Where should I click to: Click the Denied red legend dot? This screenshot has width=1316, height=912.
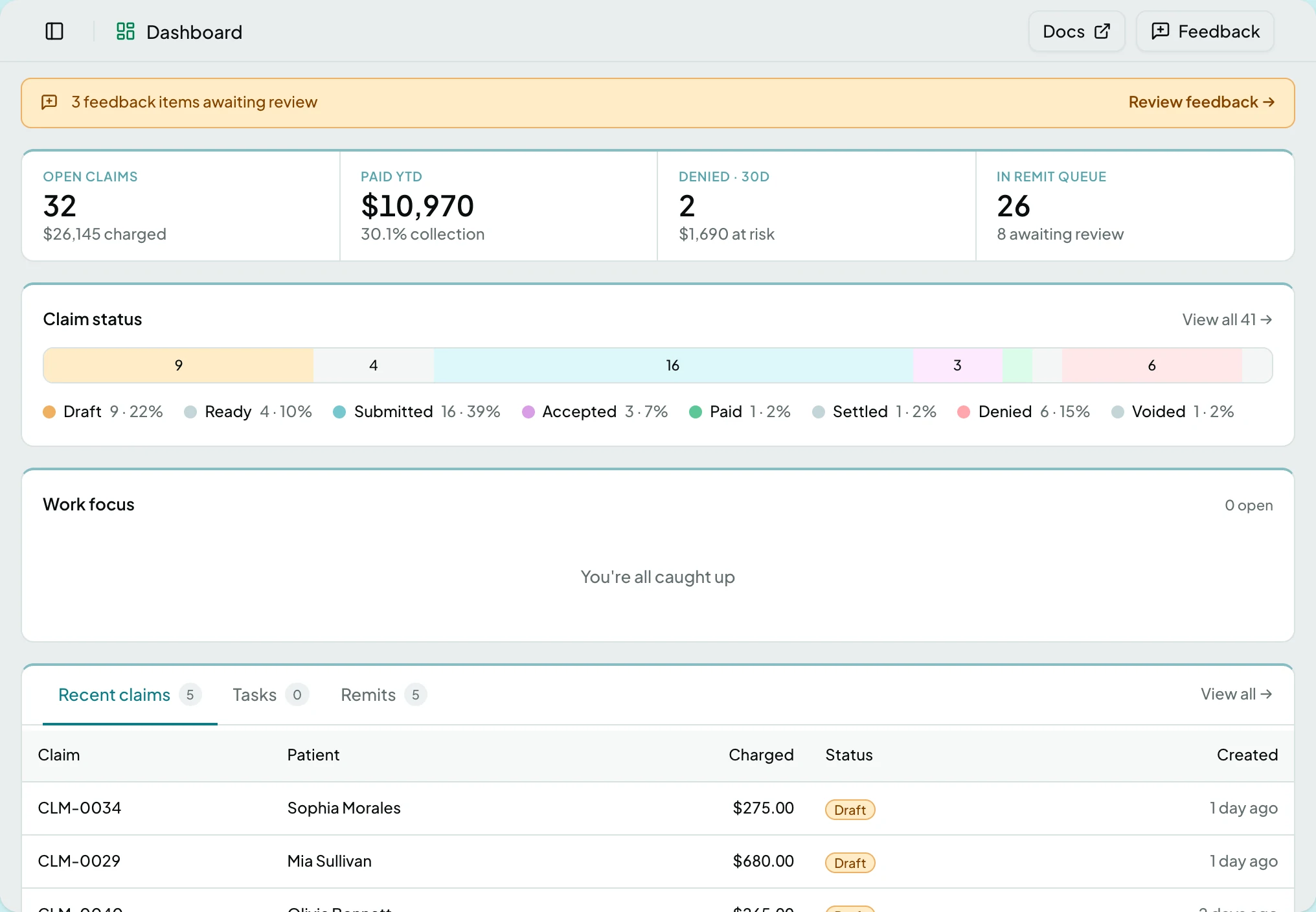tap(964, 412)
